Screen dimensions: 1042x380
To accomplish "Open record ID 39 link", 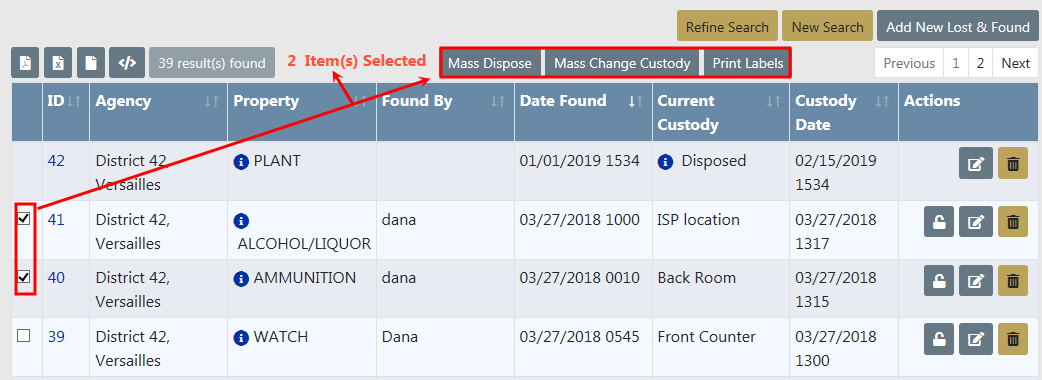I will [56, 337].
